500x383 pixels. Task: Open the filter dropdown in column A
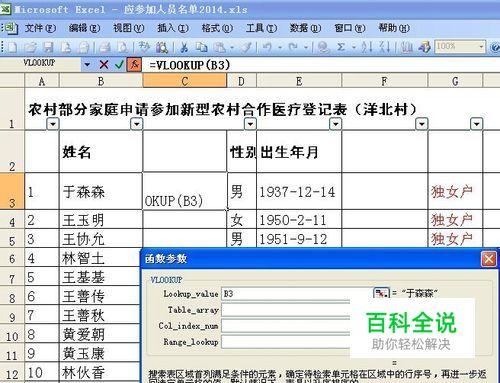pyautogui.click(x=53, y=124)
